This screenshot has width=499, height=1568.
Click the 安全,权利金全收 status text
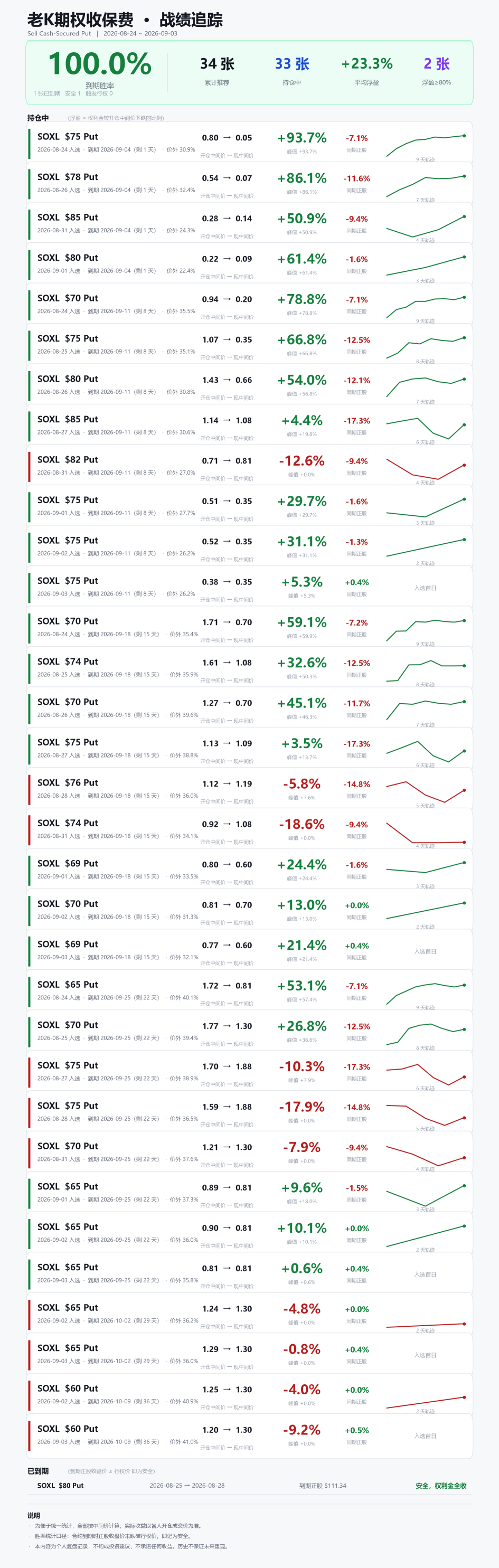441,1486
